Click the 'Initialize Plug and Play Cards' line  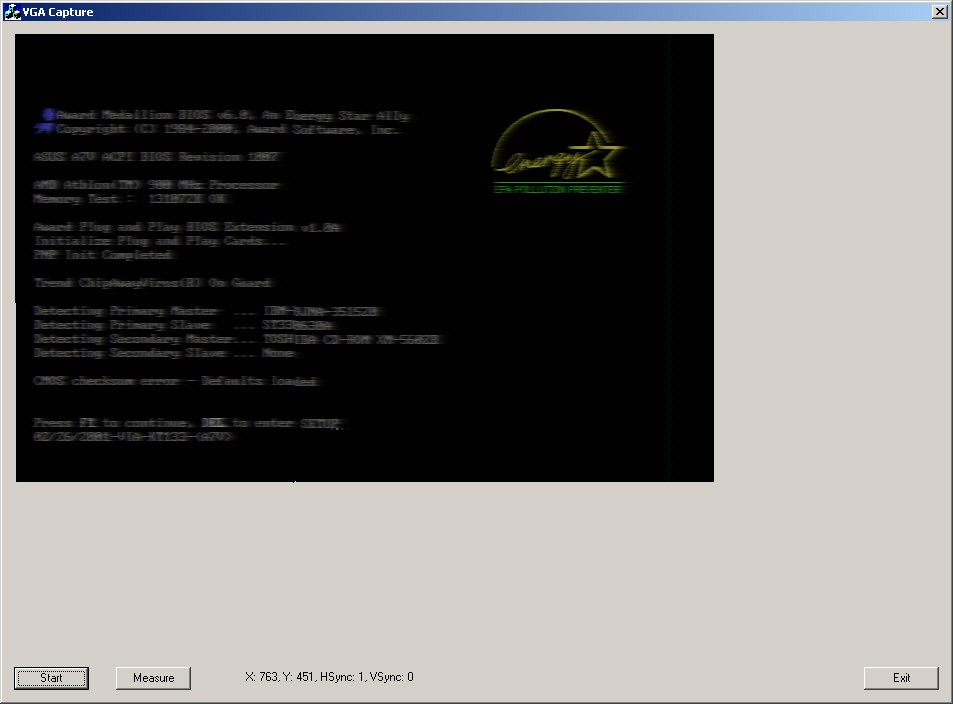161,241
